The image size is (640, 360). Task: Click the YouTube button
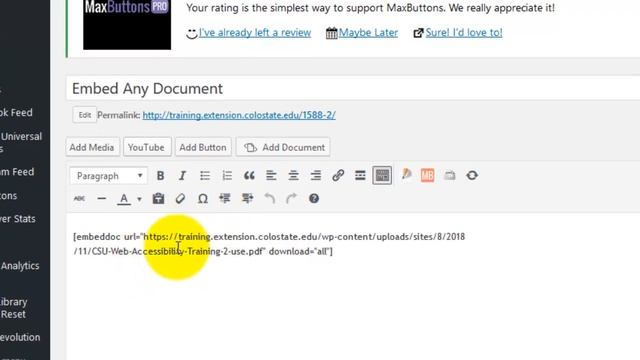[x=147, y=147]
